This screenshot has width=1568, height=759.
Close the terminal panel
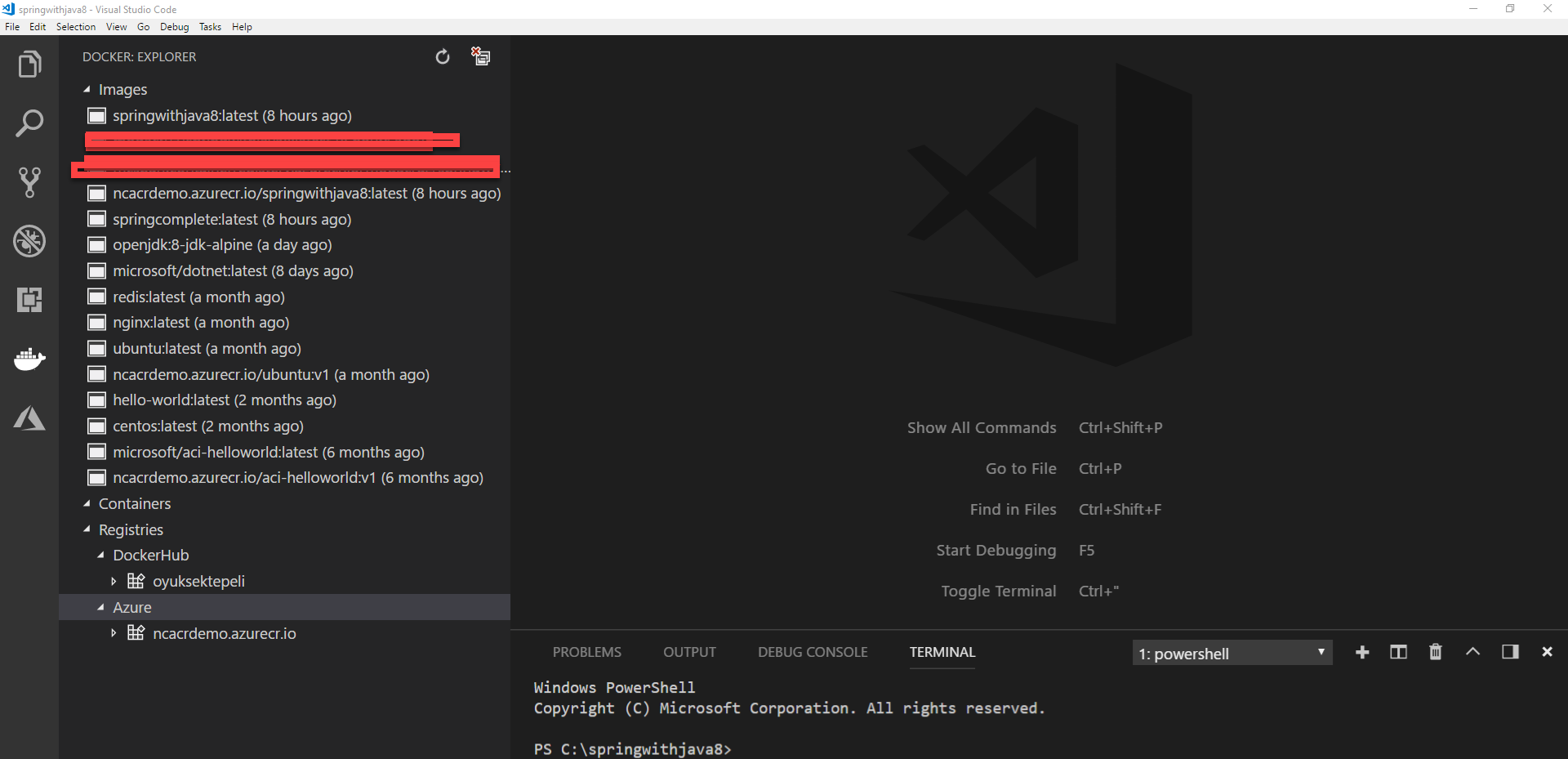coord(1547,652)
